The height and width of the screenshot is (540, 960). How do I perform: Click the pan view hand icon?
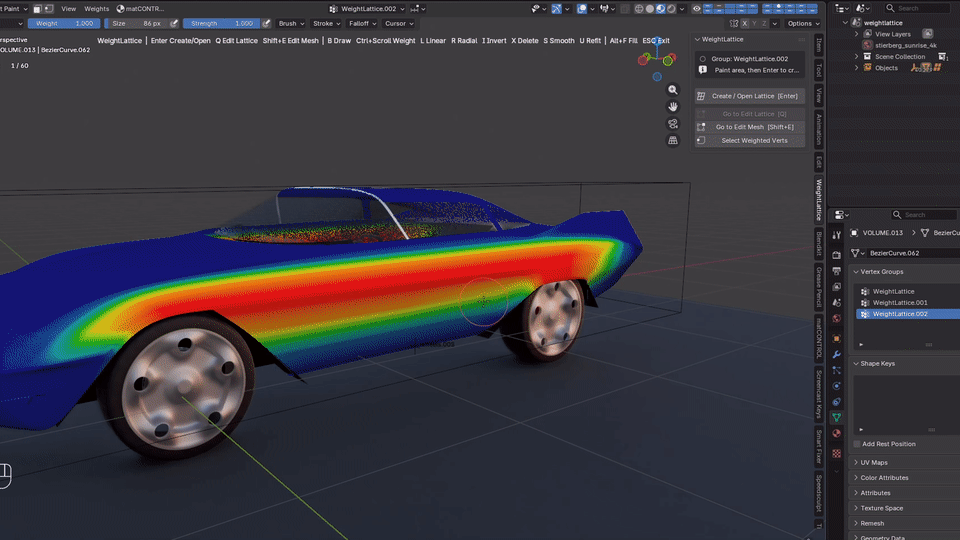coord(673,107)
